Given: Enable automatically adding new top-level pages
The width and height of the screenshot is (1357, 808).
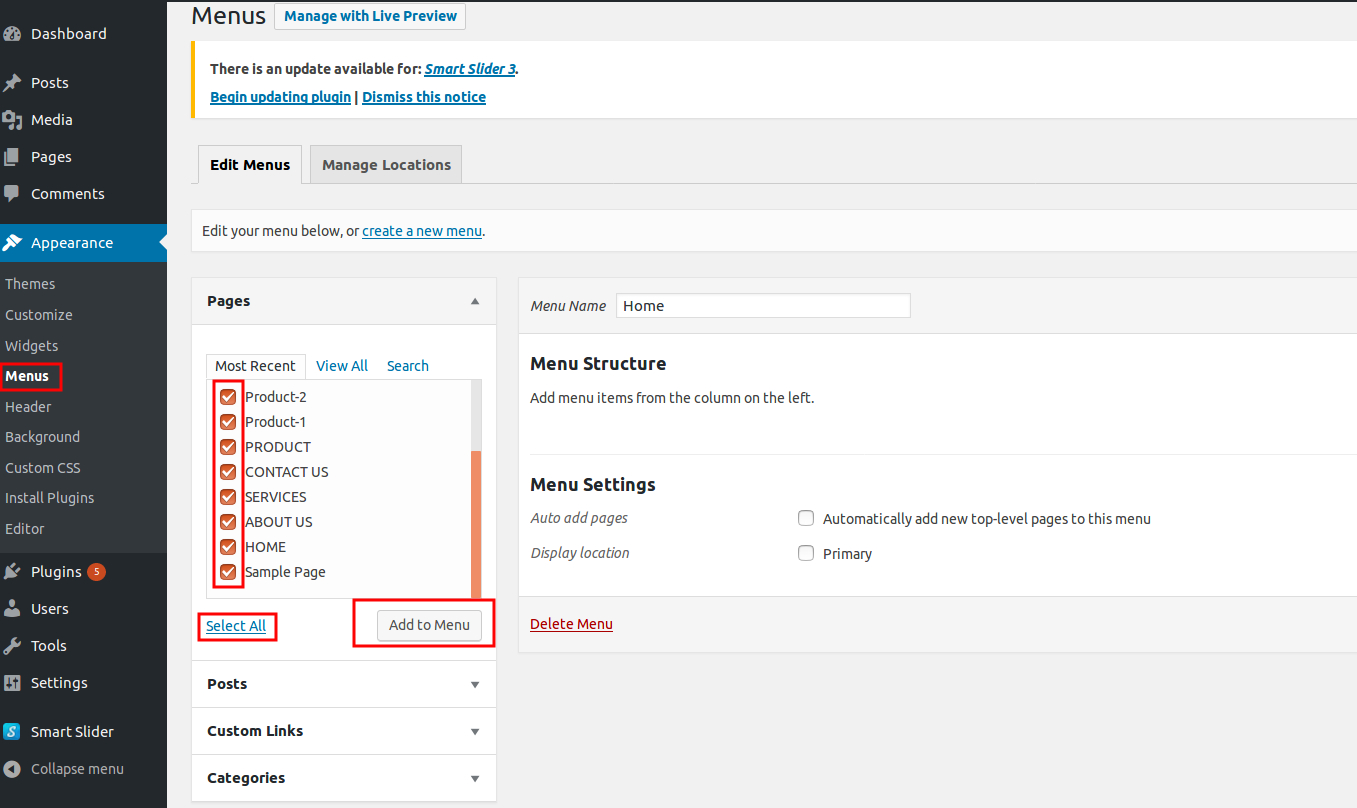Looking at the screenshot, I should tap(806, 518).
